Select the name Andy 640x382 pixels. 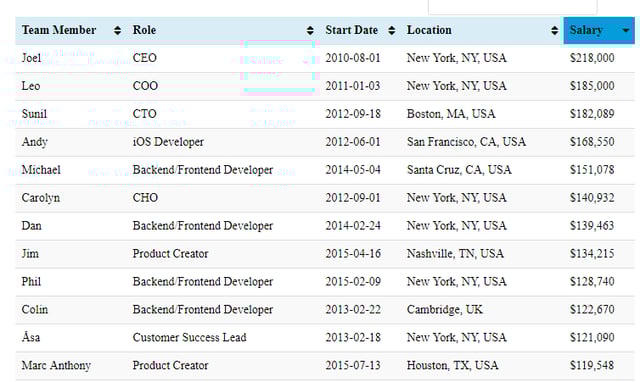(35, 142)
